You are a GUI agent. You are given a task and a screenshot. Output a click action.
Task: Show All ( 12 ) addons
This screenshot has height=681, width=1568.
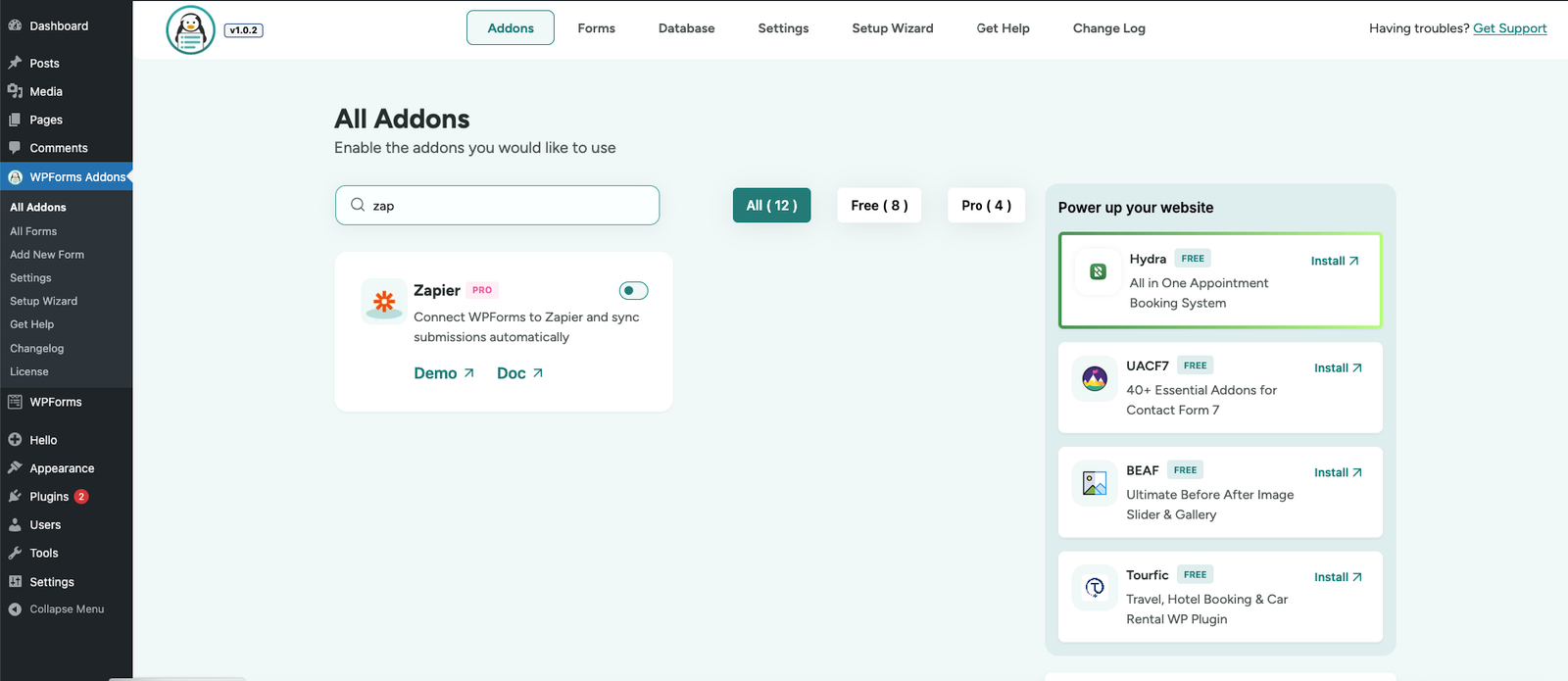771,206
